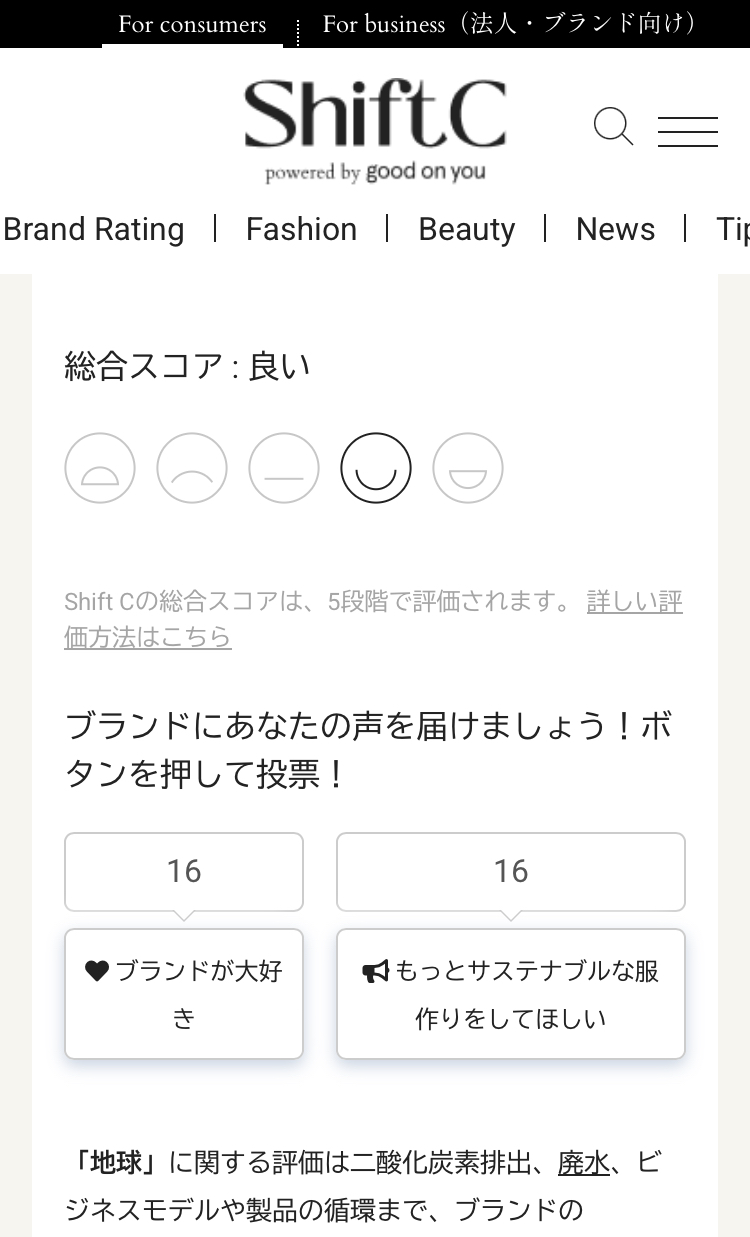Viewport: 750px width, 1237px height.
Task: Open the hamburger menu icon
Action: 688,131
